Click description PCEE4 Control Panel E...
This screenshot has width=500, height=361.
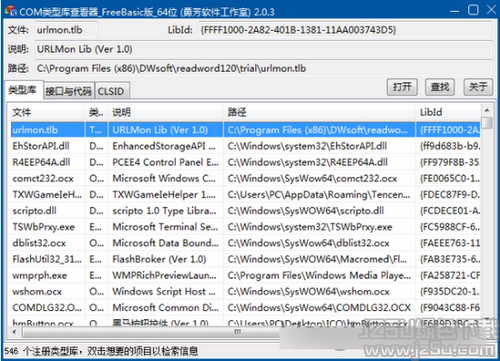pyautogui.click(x=165, y=162)
